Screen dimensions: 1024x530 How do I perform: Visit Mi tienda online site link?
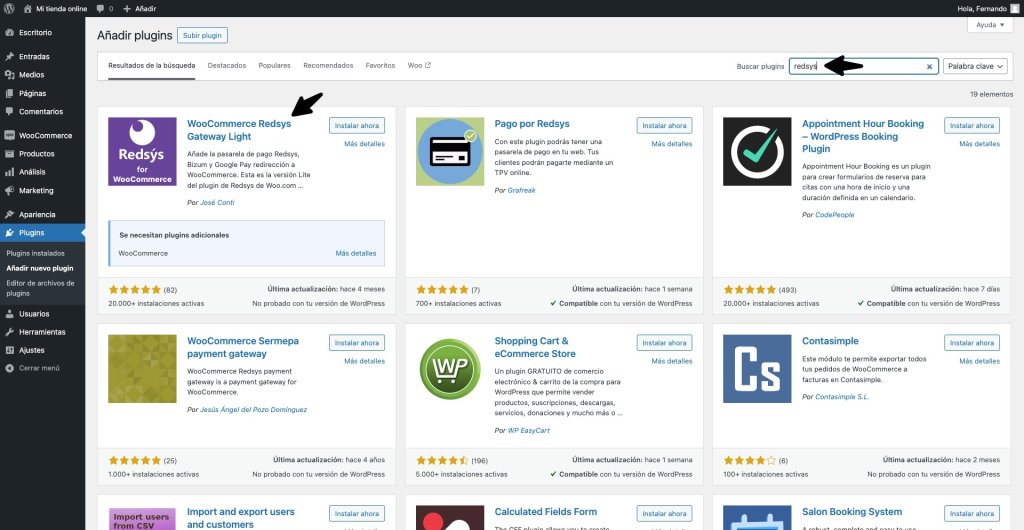(56, 8)
